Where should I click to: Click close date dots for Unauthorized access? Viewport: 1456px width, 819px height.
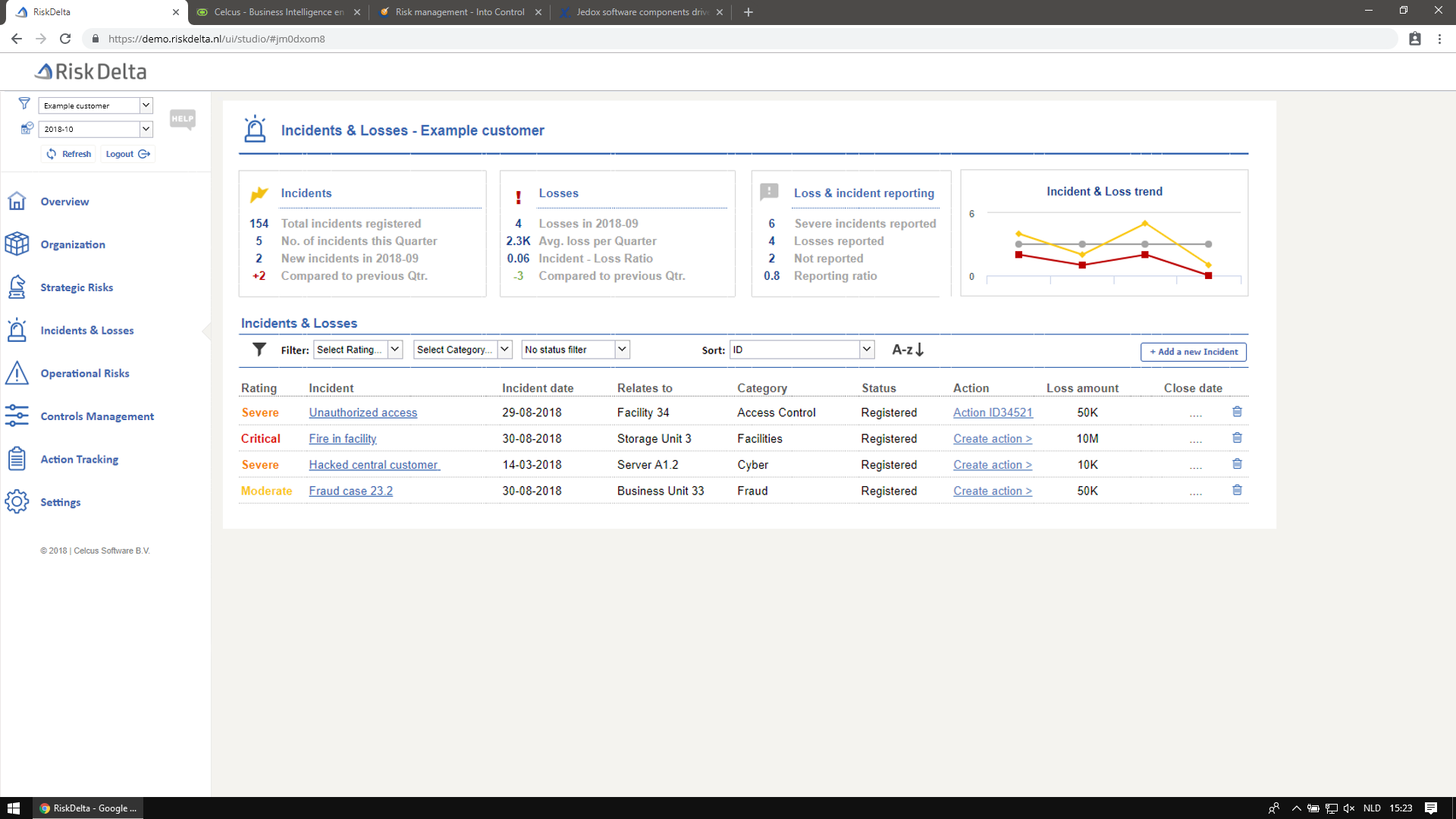(1196, 414)
